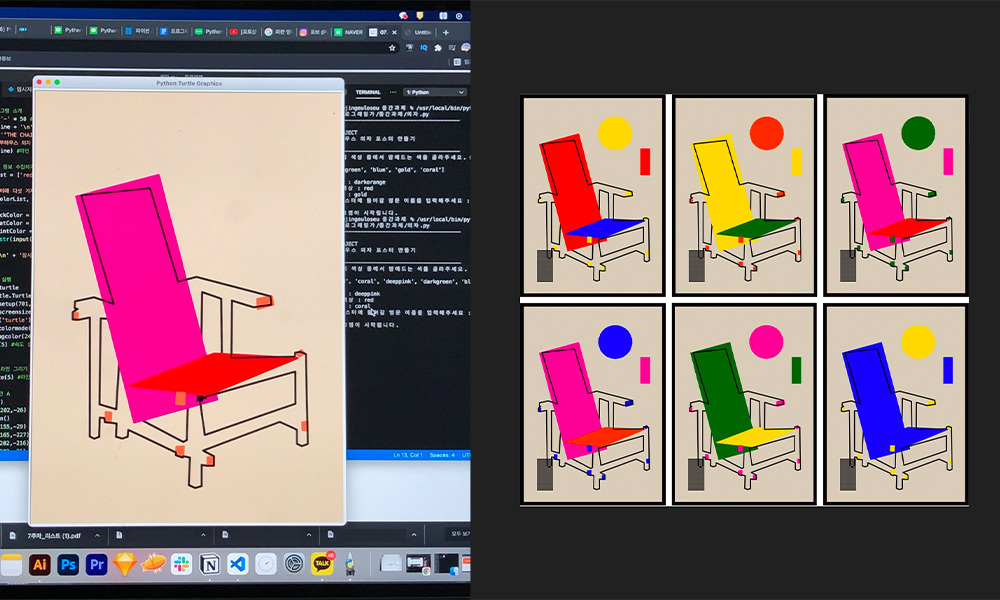Open the panel more actions ellipsis
The width and height of the screenshot is (1000, 600).
(x=393, y=92)
